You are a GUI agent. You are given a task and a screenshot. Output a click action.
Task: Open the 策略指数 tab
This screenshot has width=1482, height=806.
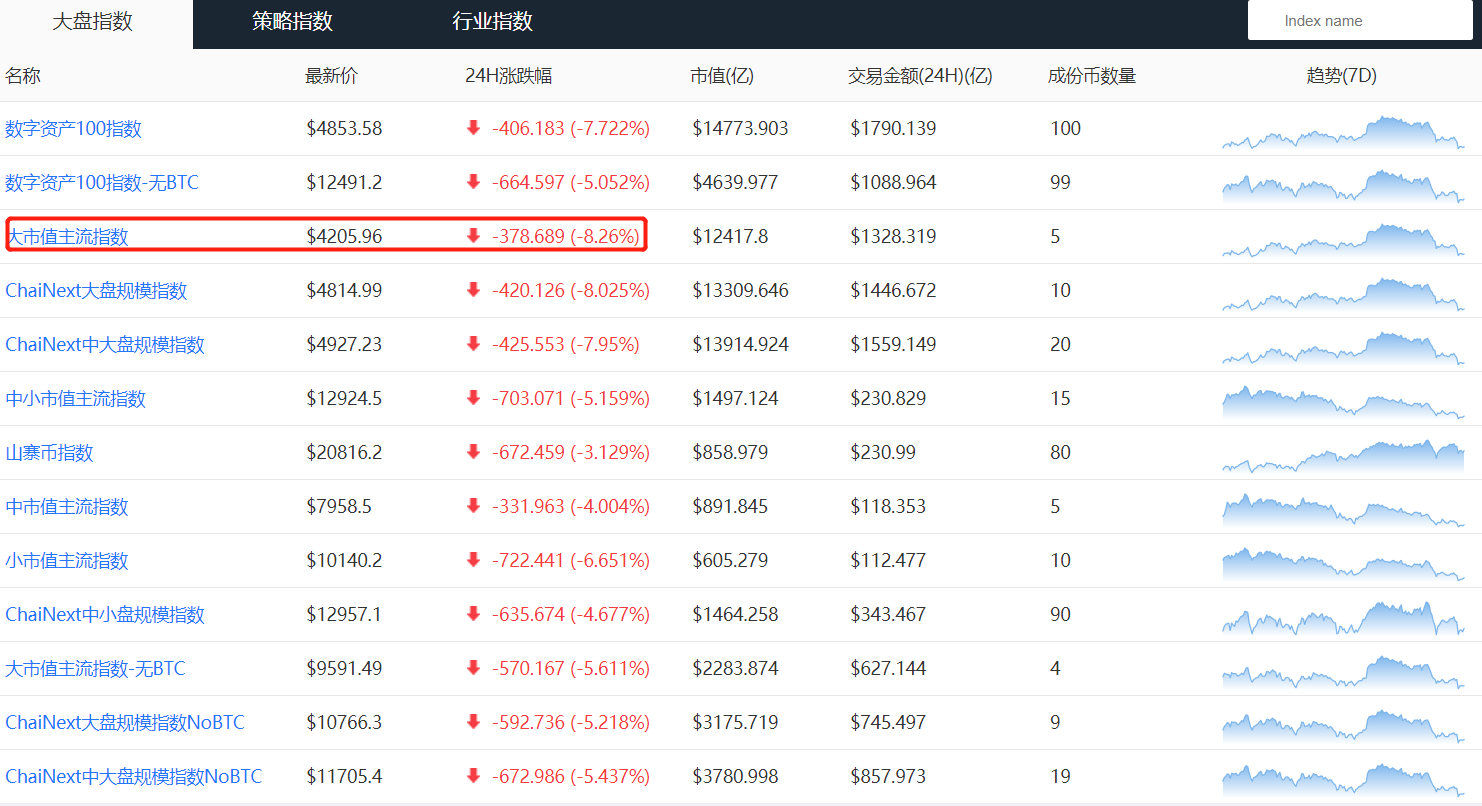(293, 22)
